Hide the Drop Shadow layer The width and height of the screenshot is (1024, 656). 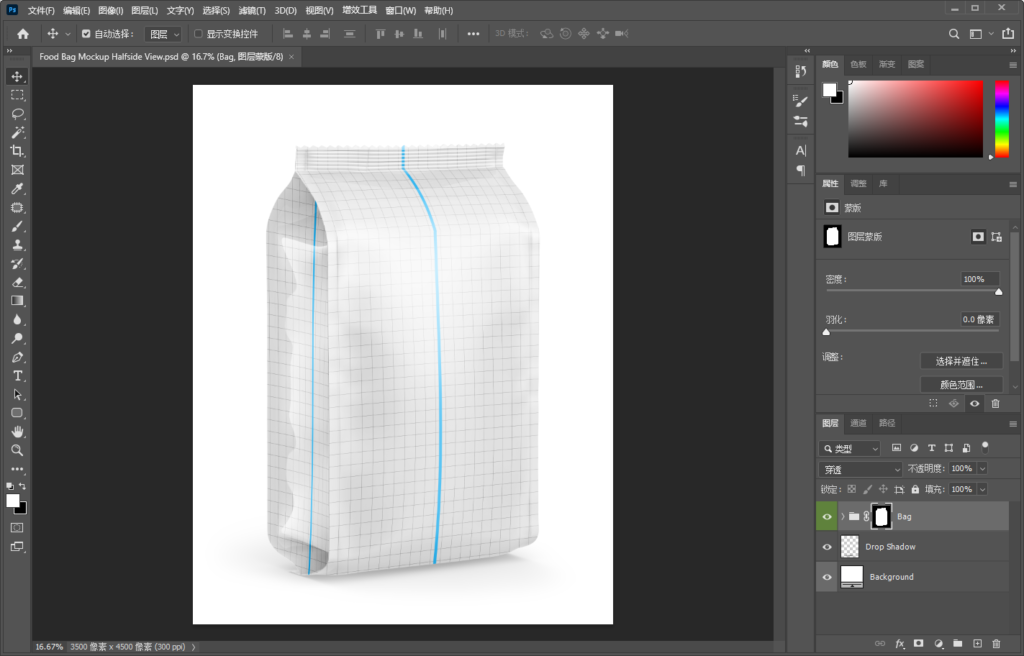coord(827,547)
